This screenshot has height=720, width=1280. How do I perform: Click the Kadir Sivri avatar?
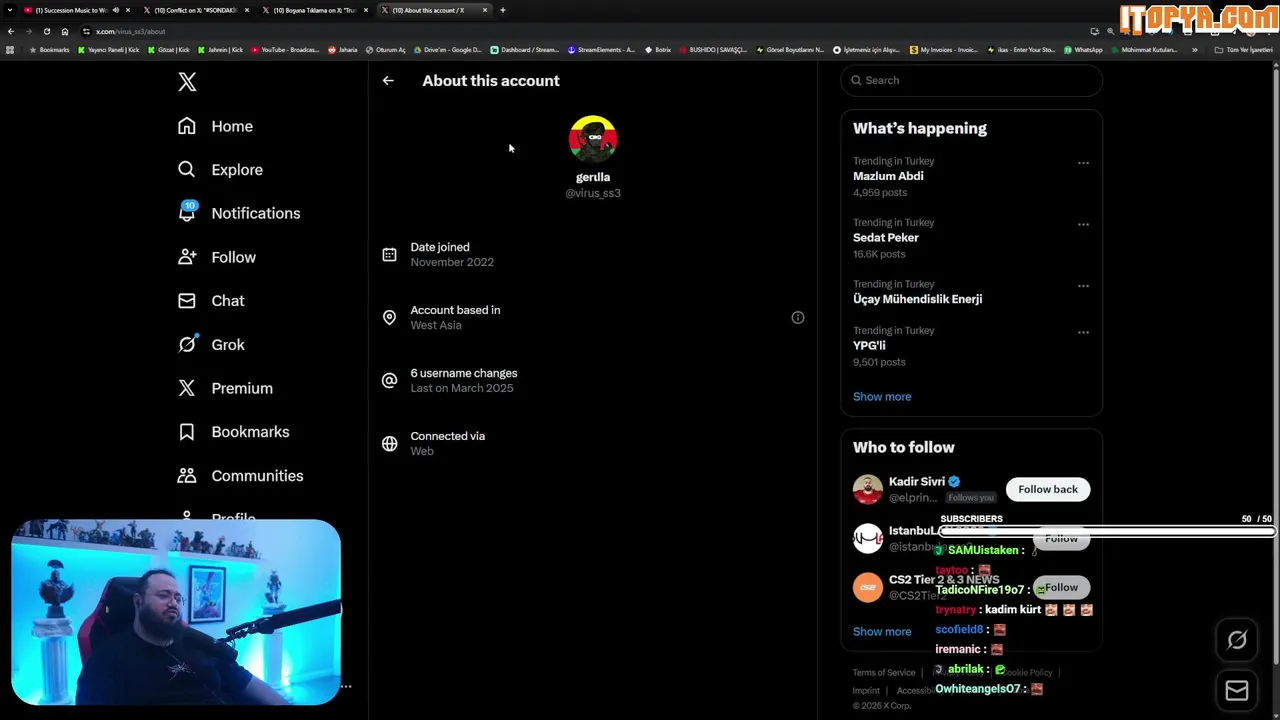tap(868, 489)
